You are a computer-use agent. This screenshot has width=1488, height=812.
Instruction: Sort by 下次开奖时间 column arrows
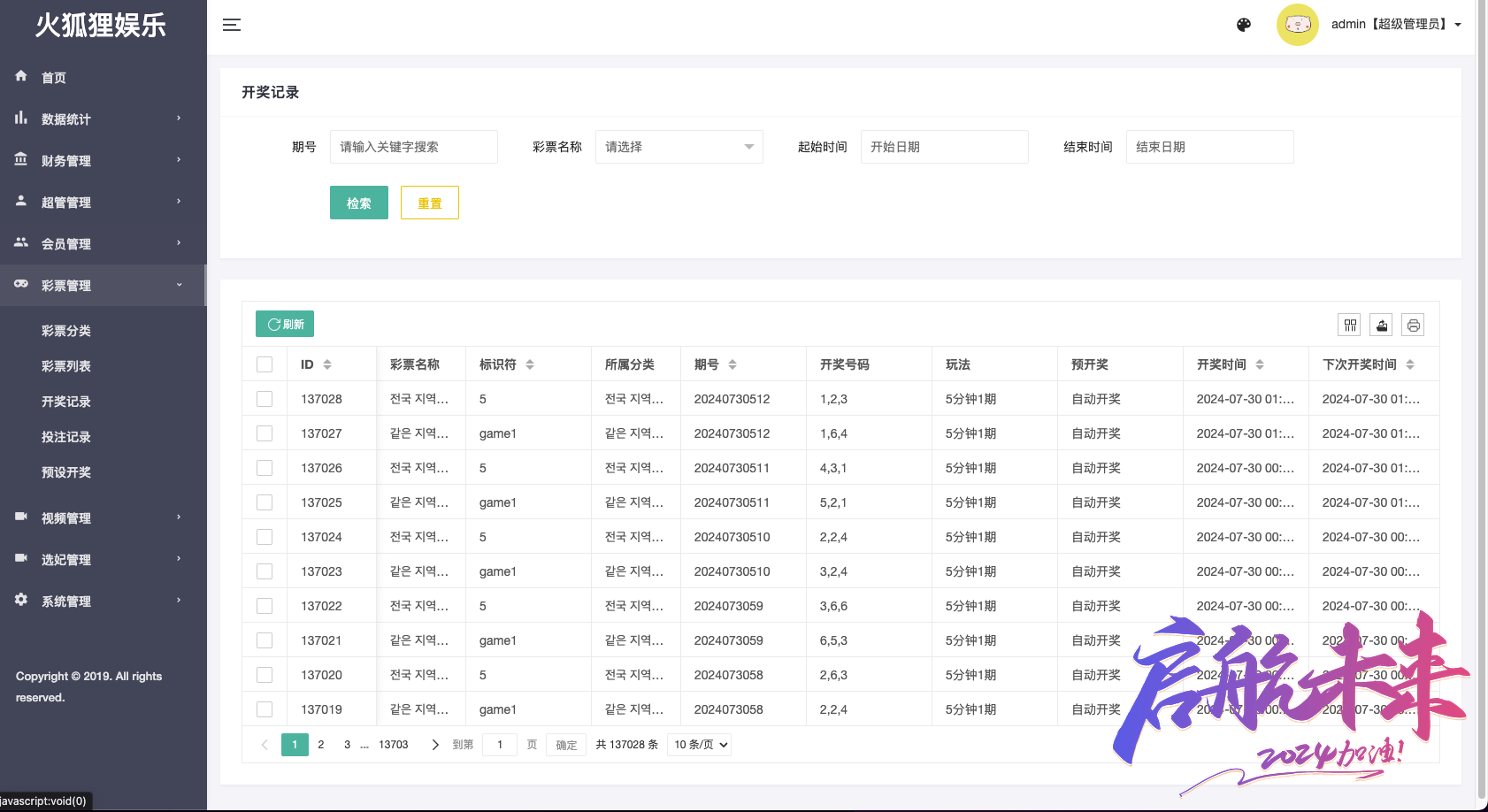coord(1410,364)
